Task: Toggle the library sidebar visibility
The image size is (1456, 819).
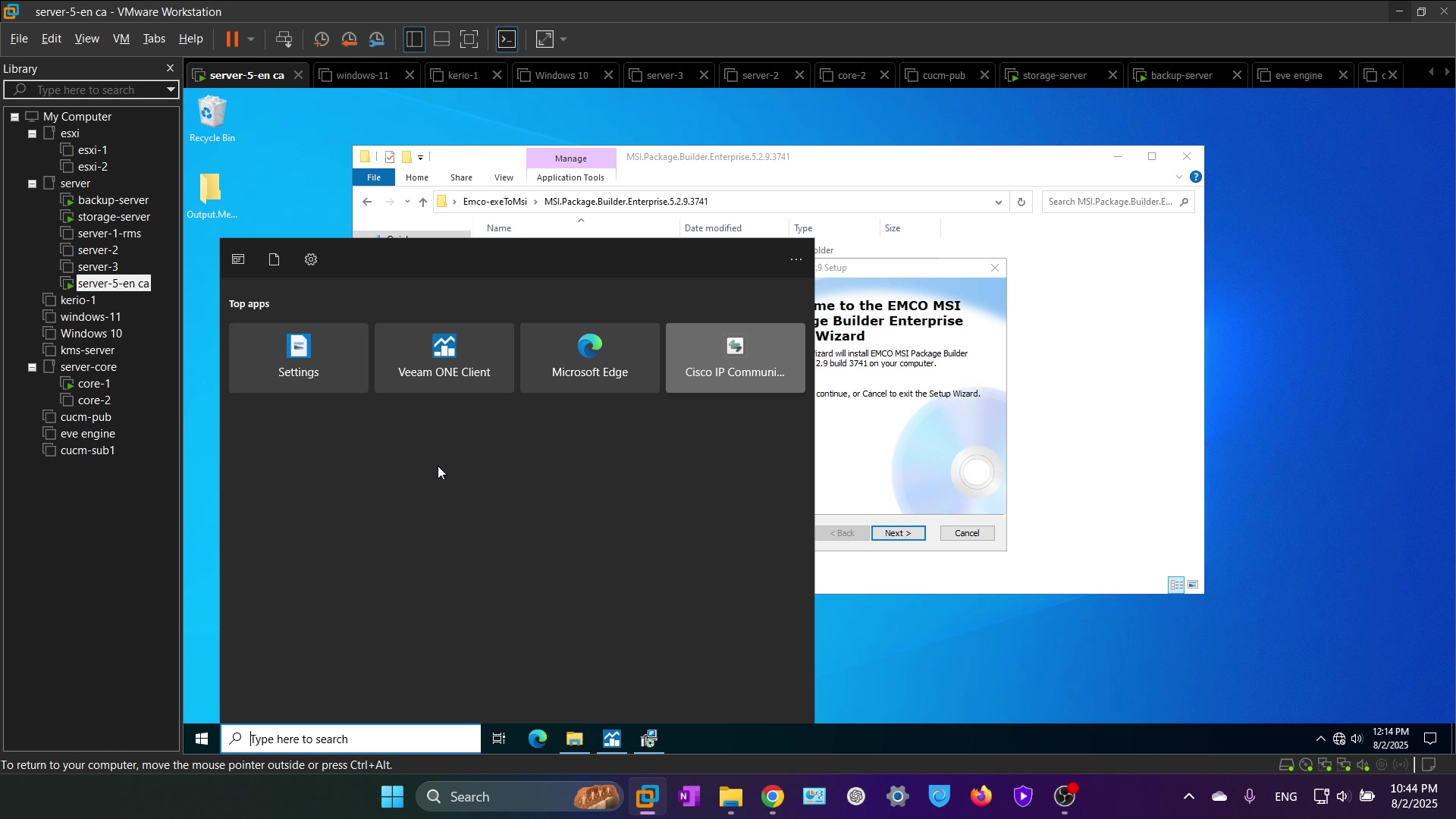Action: (x=414, y=39)
